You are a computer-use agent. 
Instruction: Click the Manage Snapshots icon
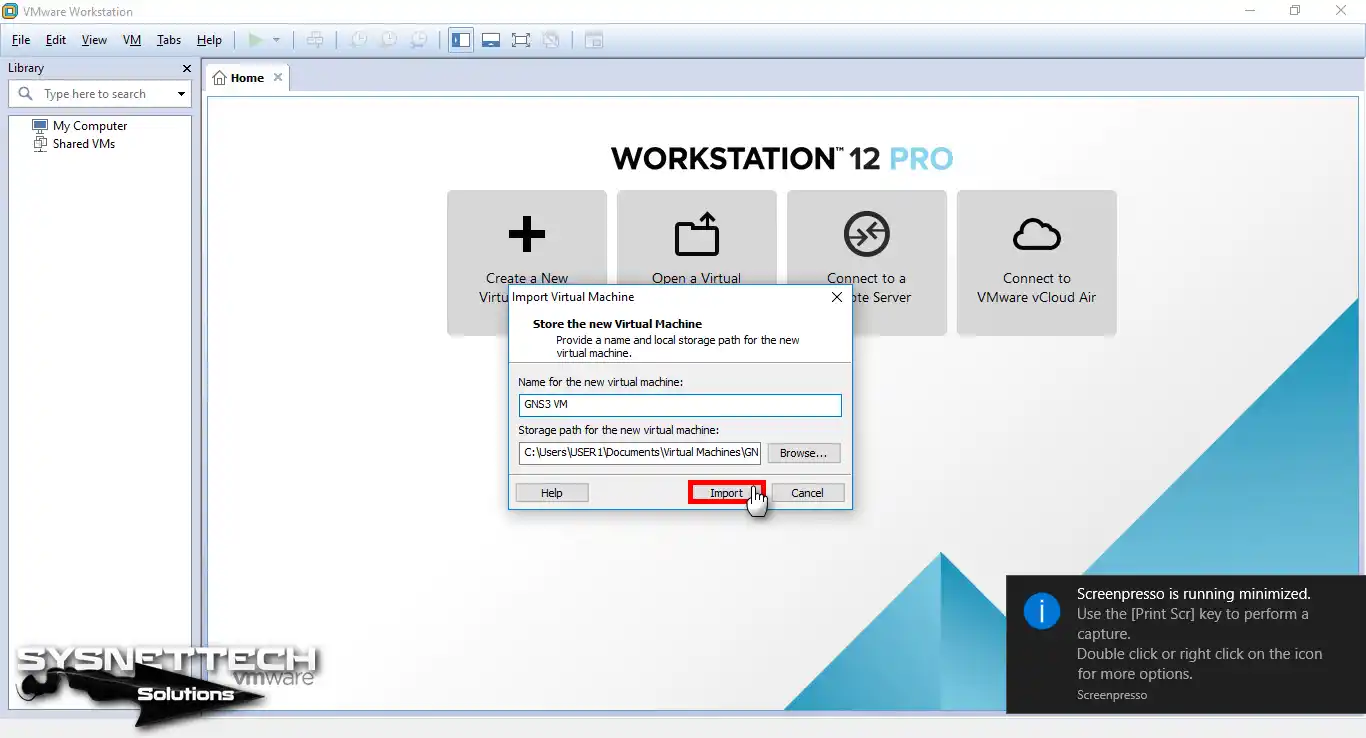click(x=420, y=40)
